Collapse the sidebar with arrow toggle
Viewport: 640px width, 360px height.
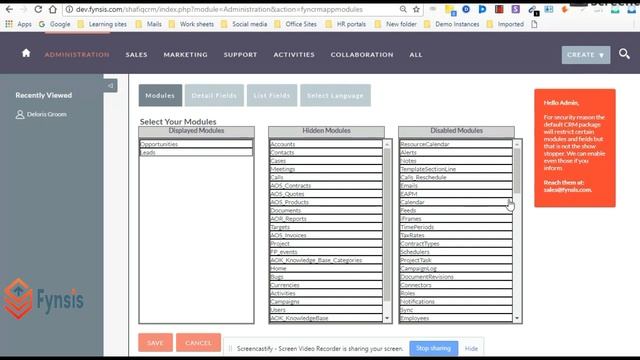click(110, 86)
